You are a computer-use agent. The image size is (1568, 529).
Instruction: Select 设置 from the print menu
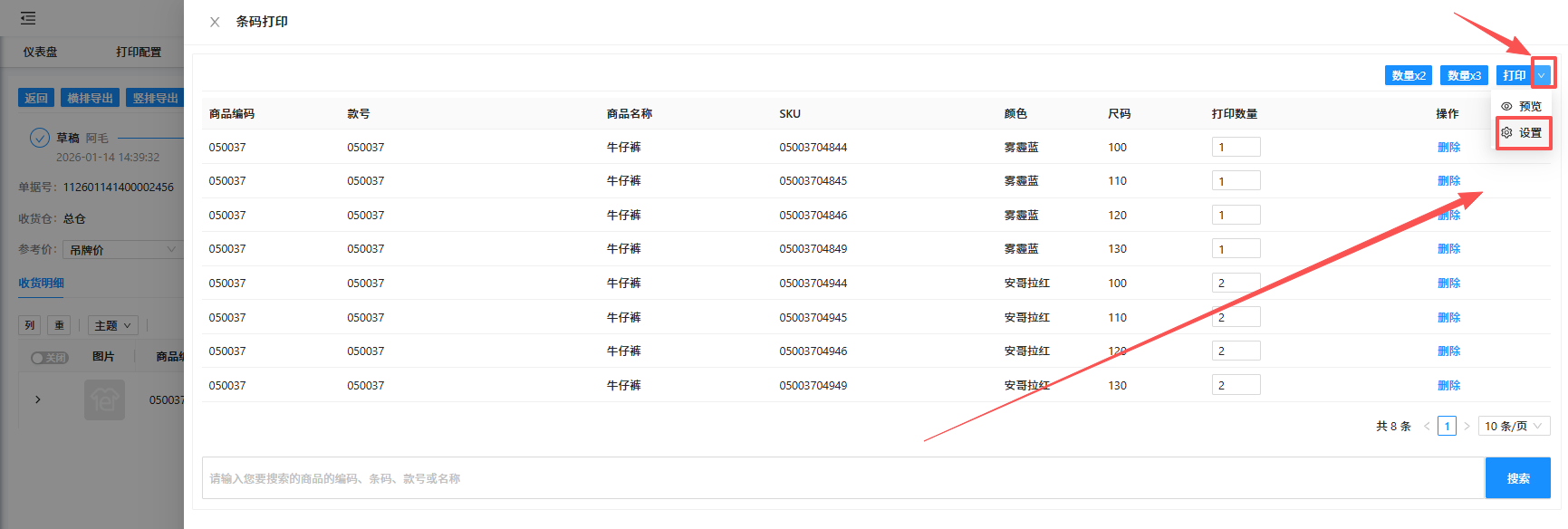(x=1523, y=133)
